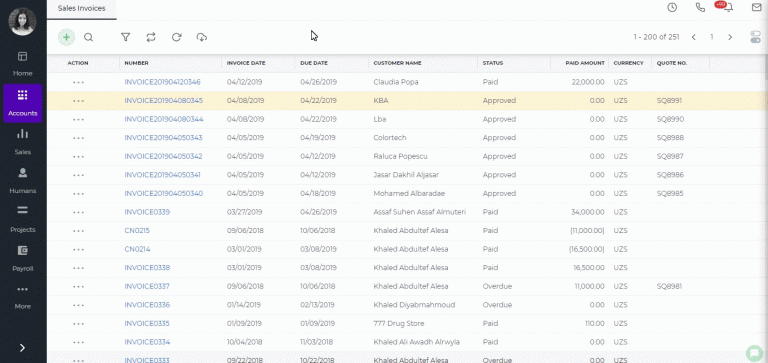Open the Payroll sidebar module
This screenshot has width=768, height=363.
coord(23,259)
